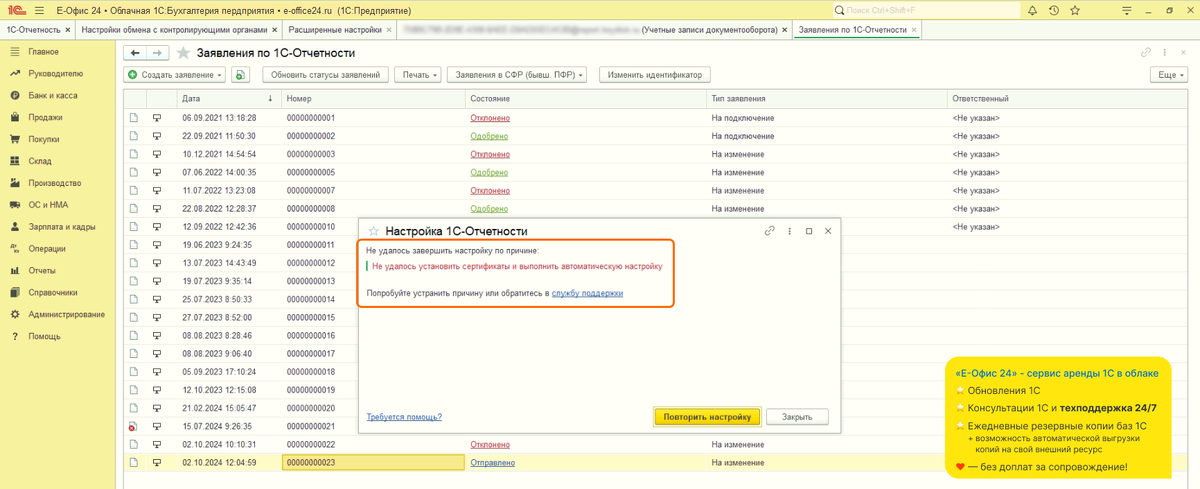Click the green document refresh icon next to Создать заявление

coord(240,75)
